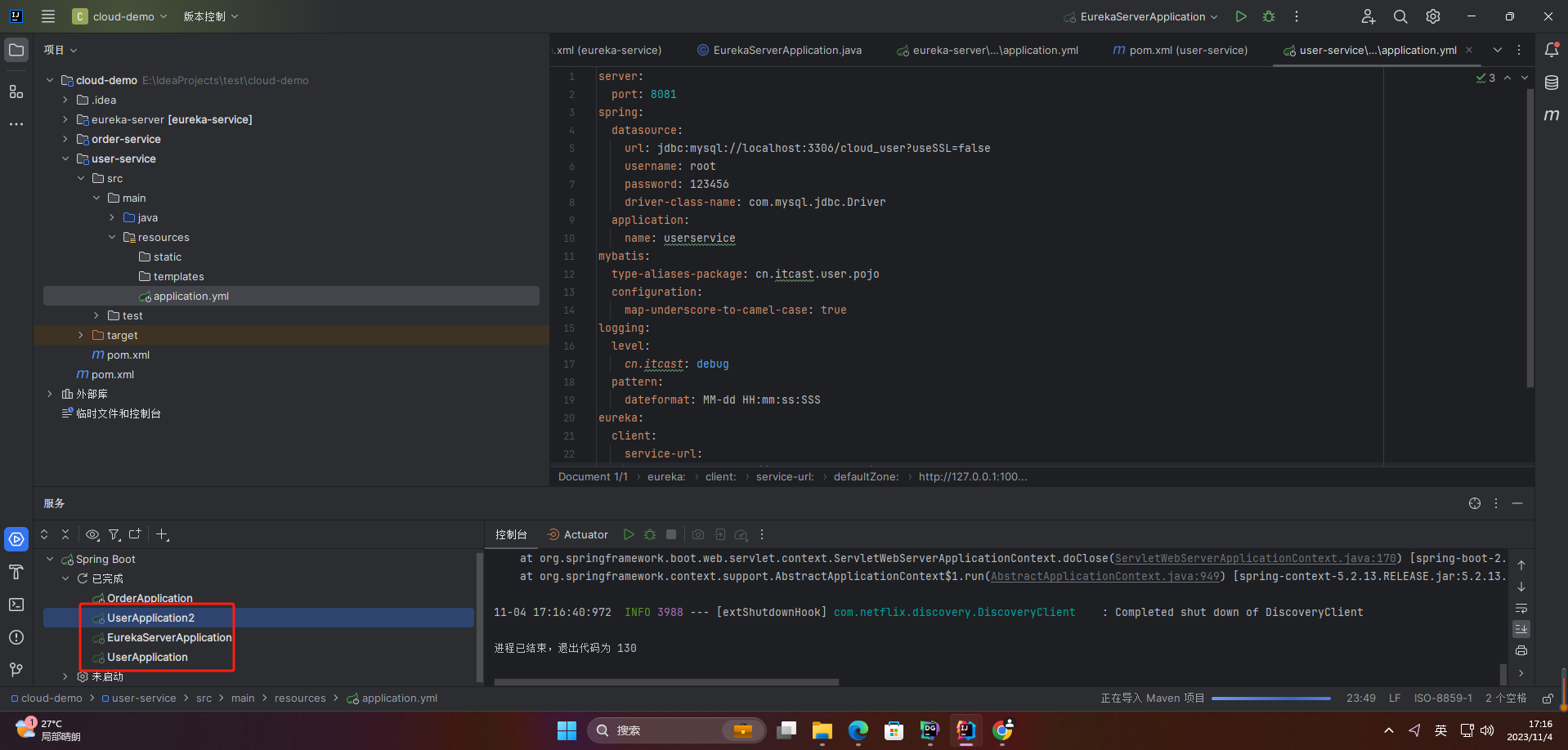Image resolution: width=1568 pixels, height=750 pixels.
Task: Toggle soft-wrap in the console
Action: (1521, 608)
